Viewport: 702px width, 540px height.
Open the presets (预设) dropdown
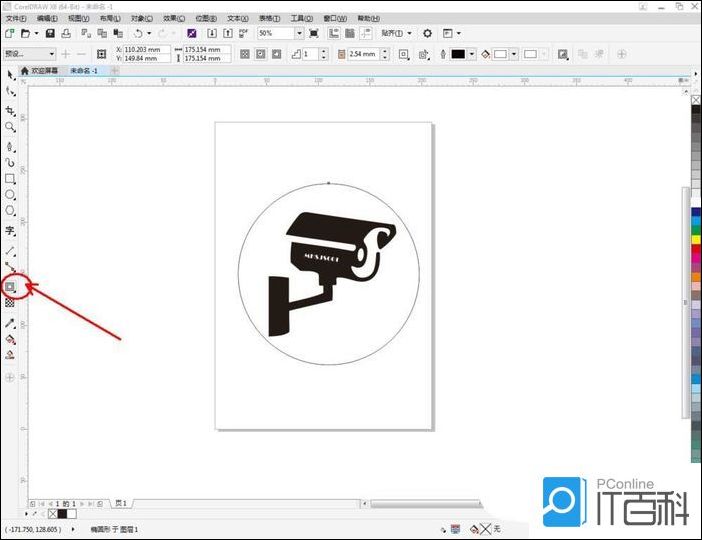click(x=29, y=54)
